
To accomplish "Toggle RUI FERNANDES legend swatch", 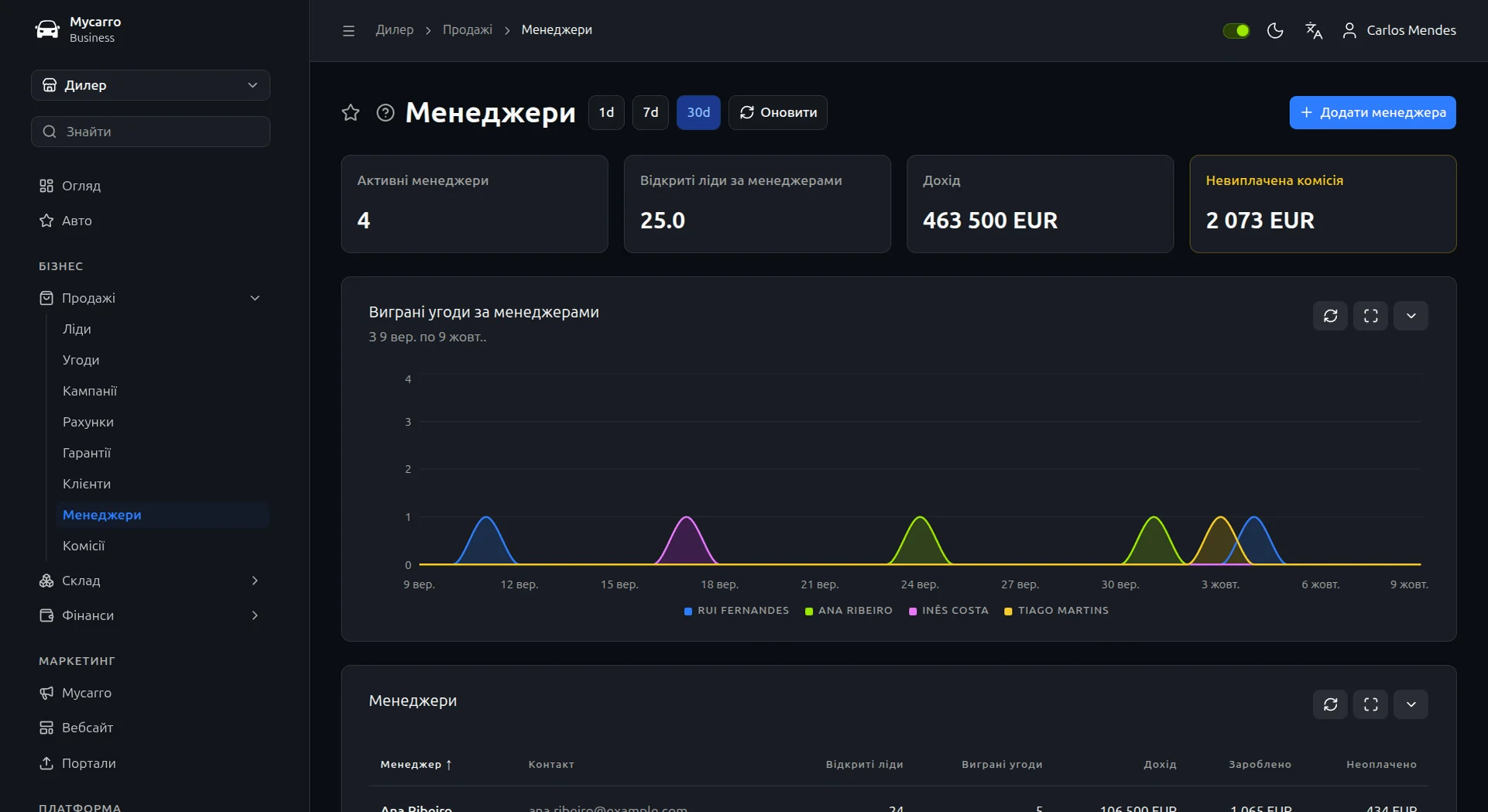I will pyautogui.click(x=688, y=612).
